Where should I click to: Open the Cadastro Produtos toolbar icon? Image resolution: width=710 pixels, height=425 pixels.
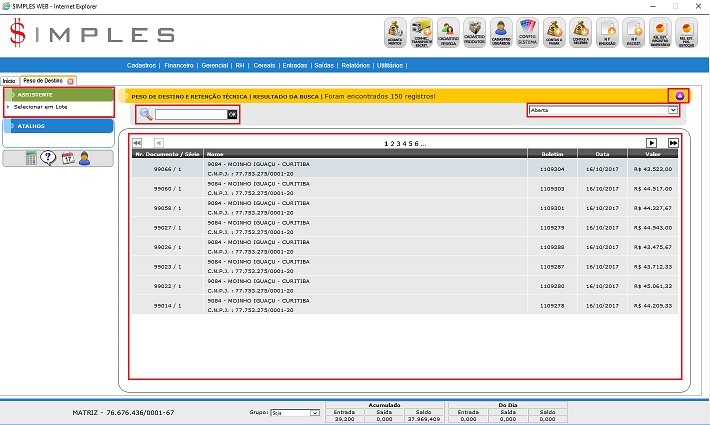coord(475,33)
